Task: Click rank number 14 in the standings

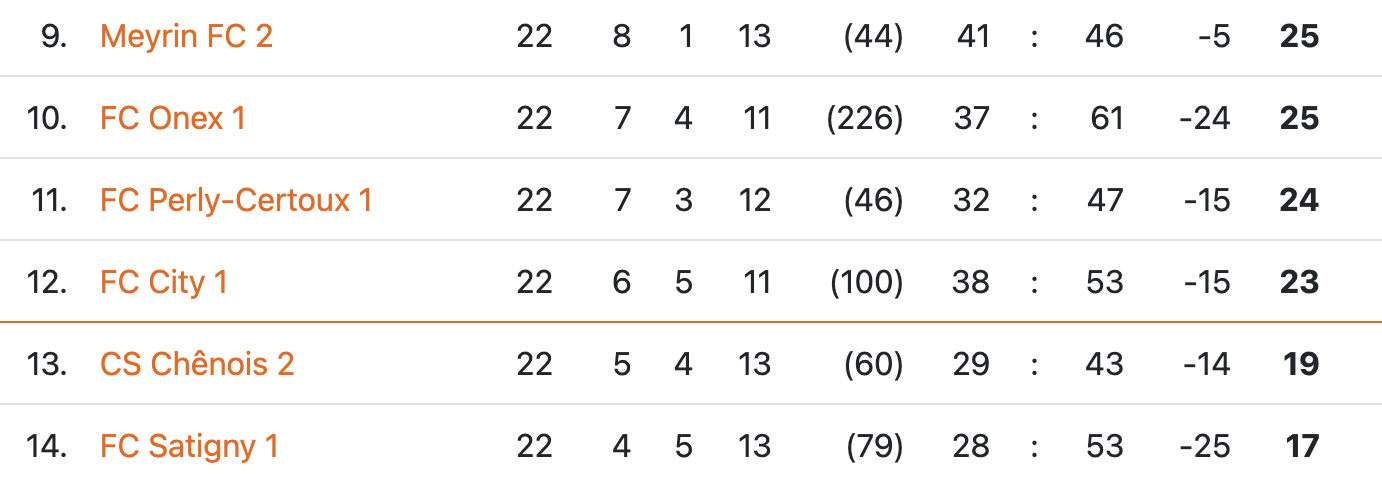Action: click(x=47, y=446)
